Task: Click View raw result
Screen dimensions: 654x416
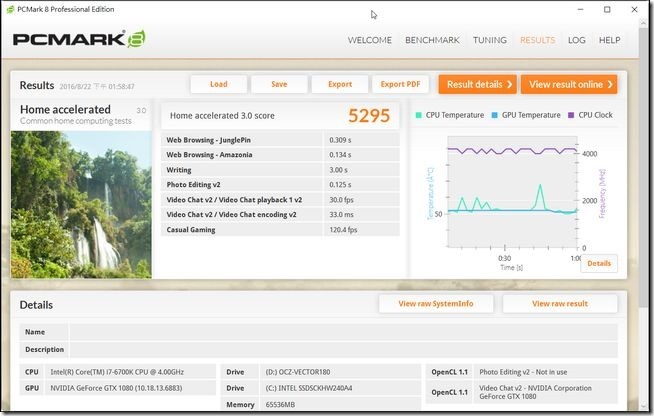Action: (560, 304)
